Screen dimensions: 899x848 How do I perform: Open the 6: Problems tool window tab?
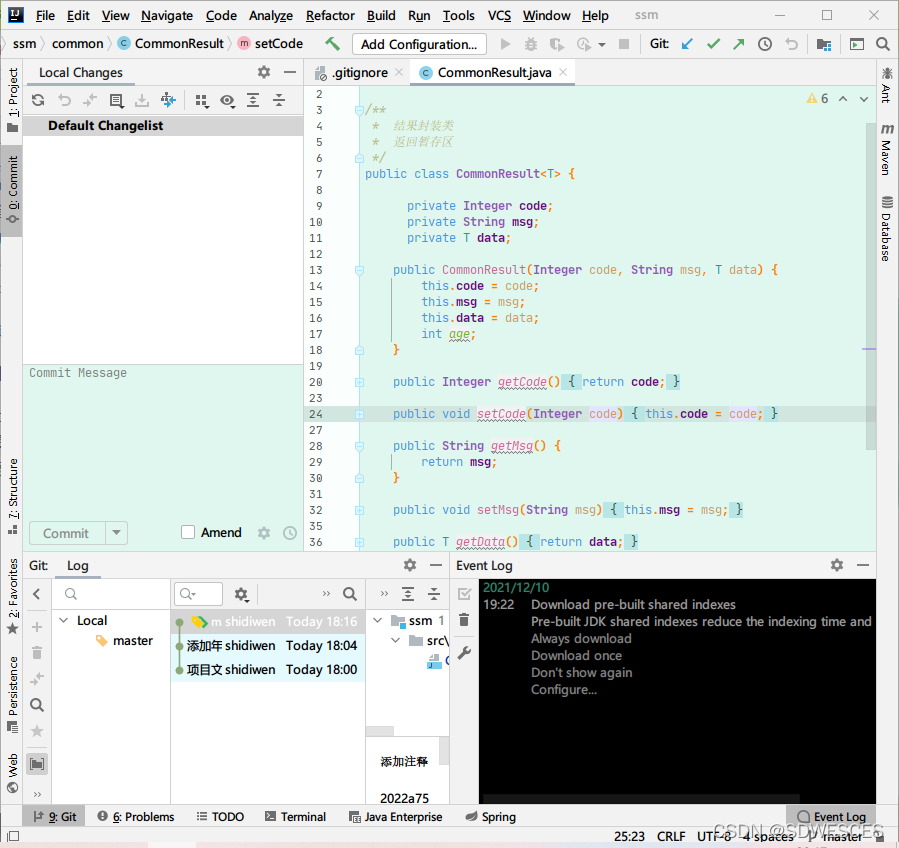tap(136, 816)
